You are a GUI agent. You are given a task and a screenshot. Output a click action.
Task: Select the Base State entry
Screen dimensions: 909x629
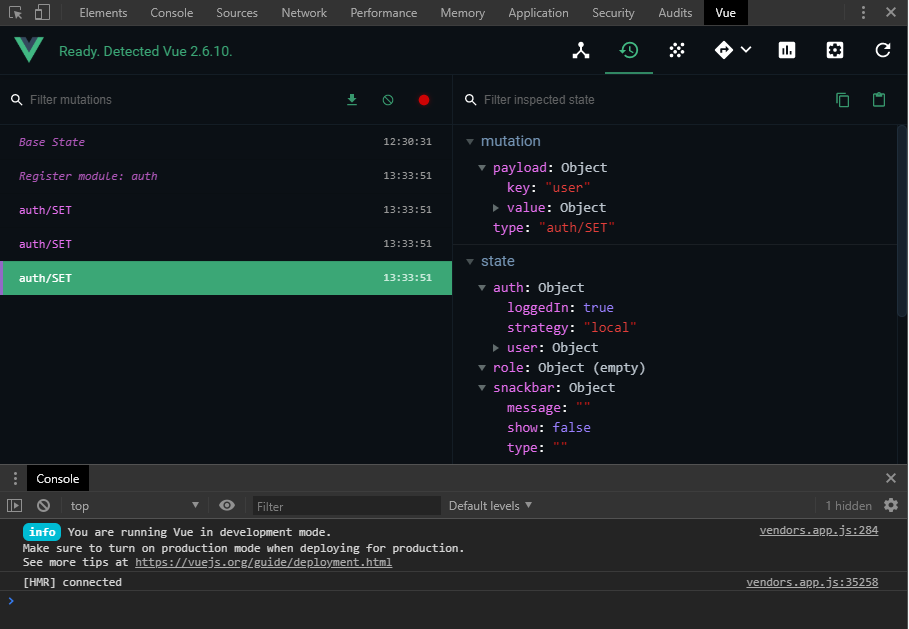coord(226,141)
